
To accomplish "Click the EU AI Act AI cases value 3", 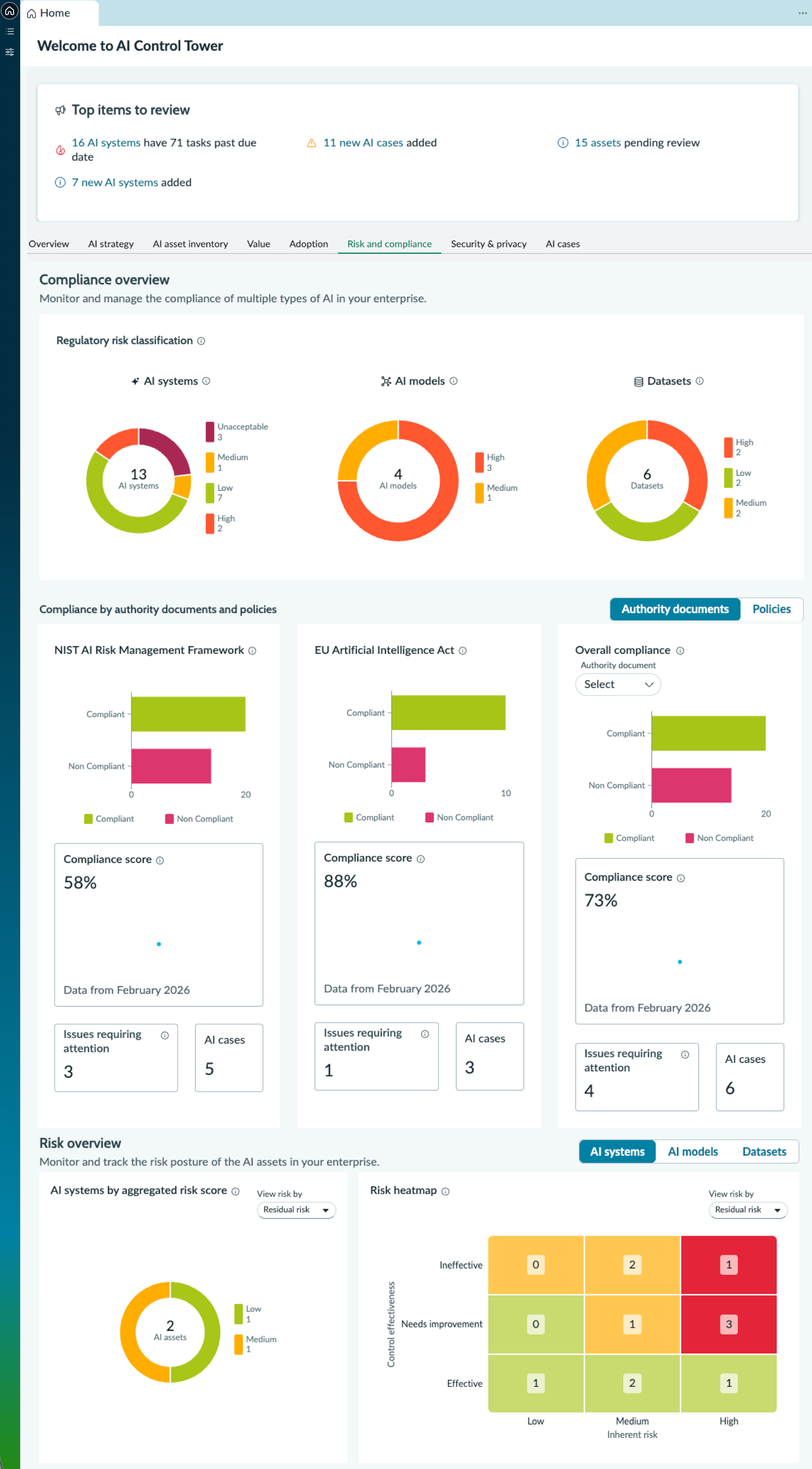I will tap(469, 1067).
